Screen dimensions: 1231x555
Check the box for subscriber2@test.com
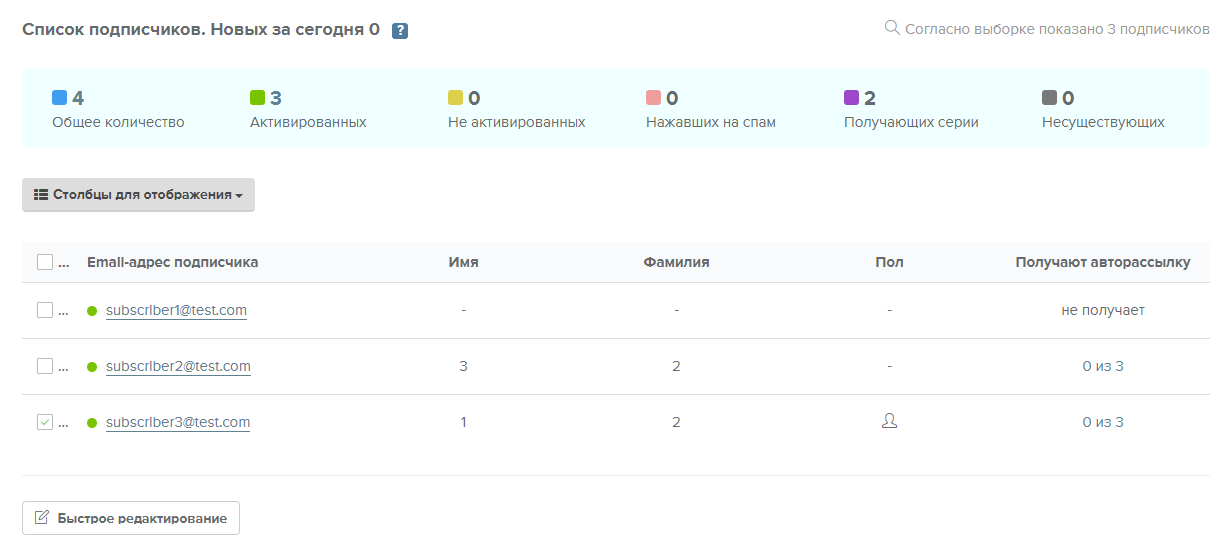pos(45,366)
